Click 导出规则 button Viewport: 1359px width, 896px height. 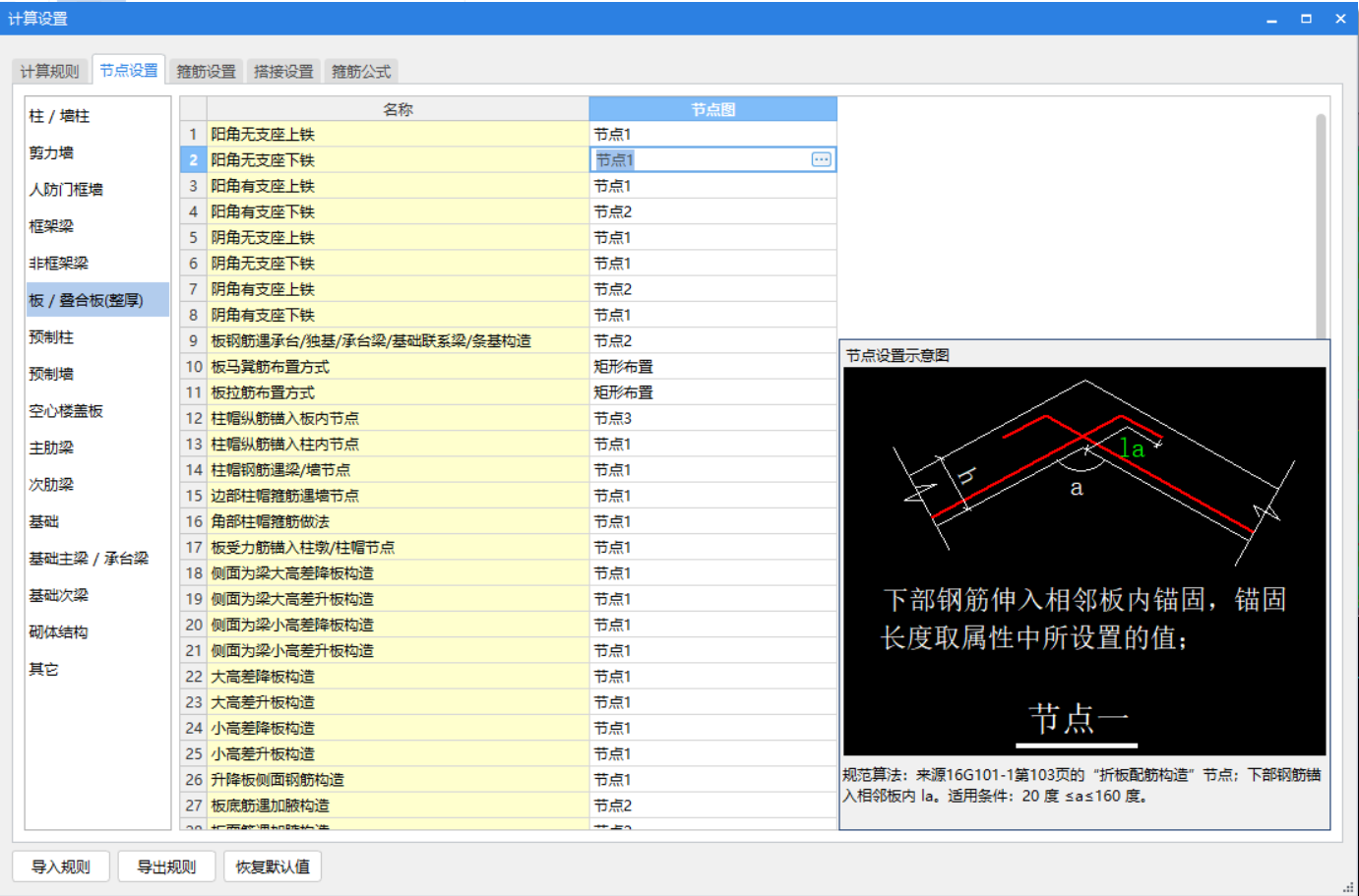tap(166, 866)
